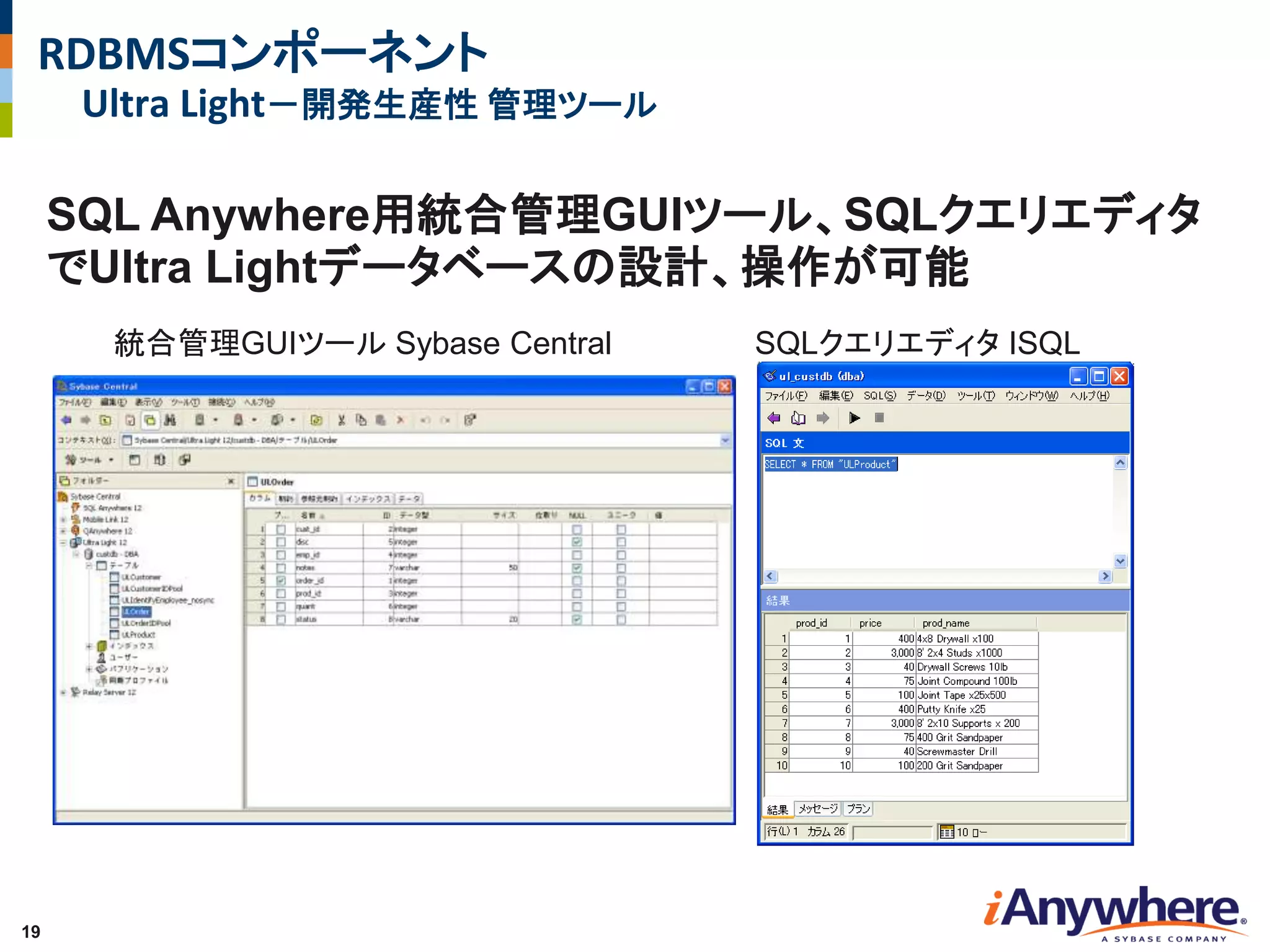Click the 'Putty Knife x25' result cell
1270x952 pixels.
(977, 709)
